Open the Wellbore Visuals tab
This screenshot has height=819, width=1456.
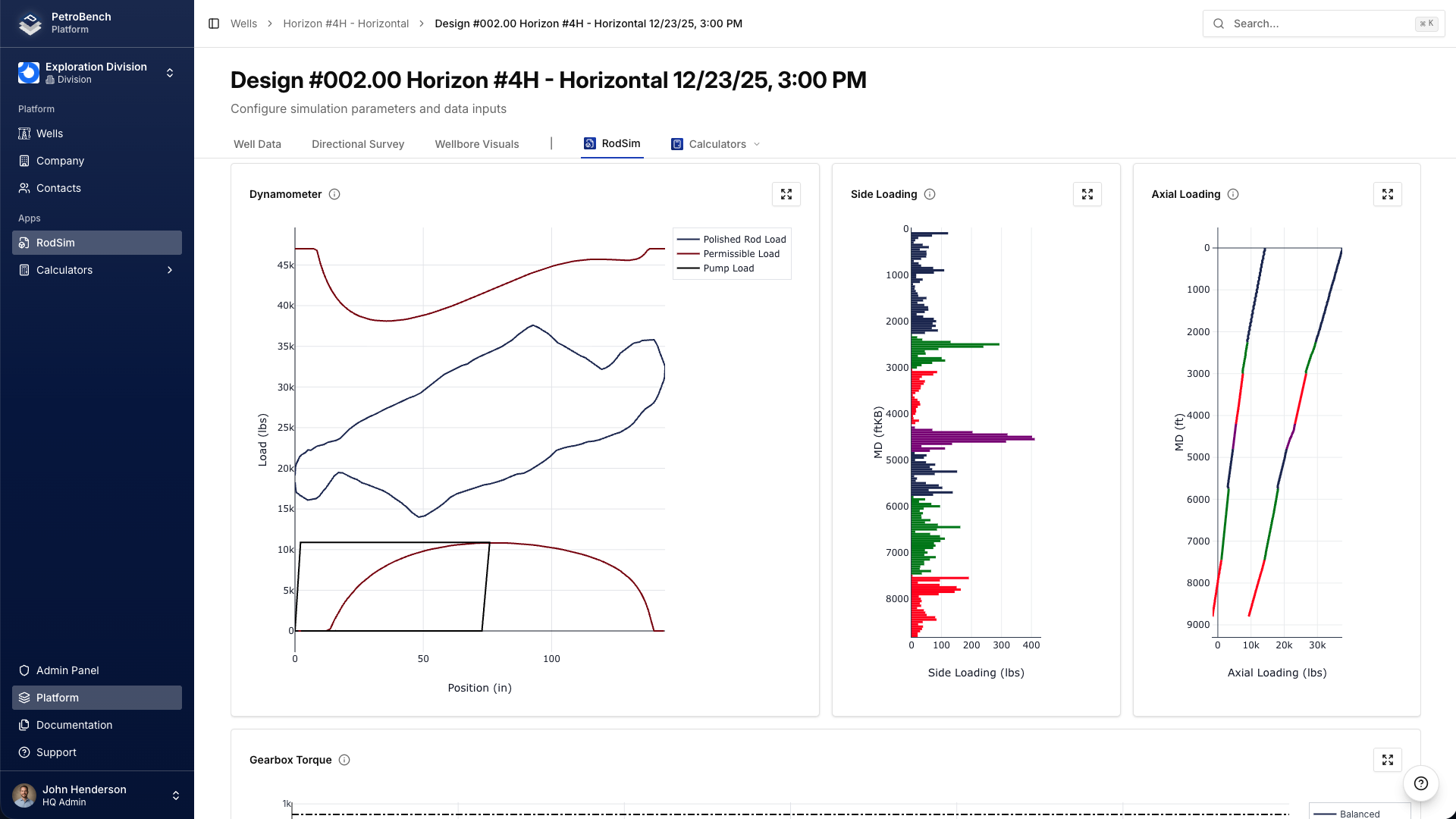coord(476,144)
